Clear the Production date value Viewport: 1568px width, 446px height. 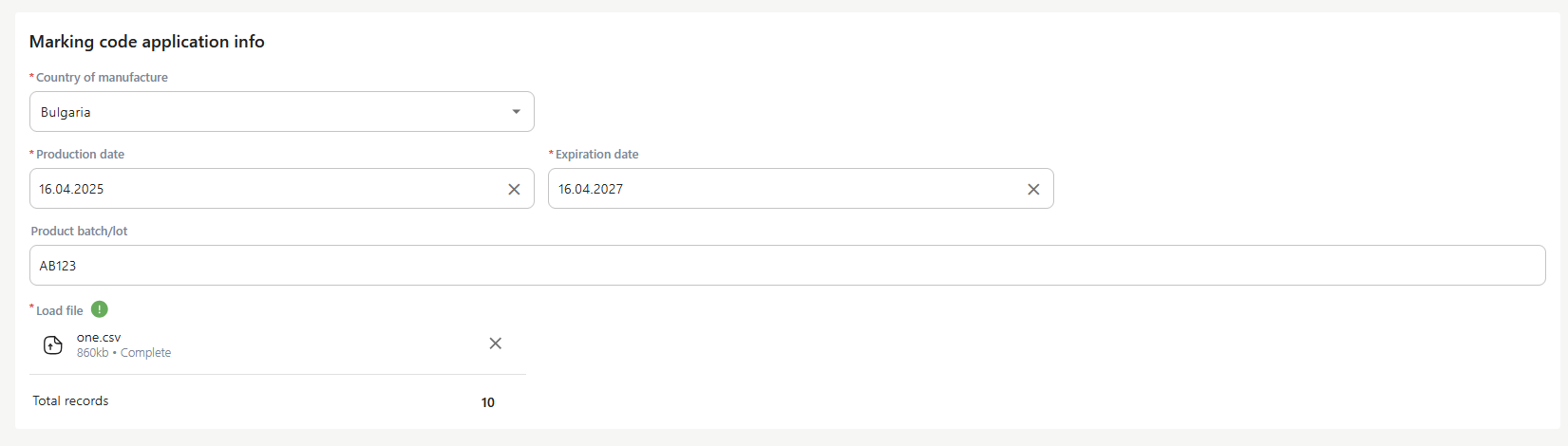(x=514, y=189)
